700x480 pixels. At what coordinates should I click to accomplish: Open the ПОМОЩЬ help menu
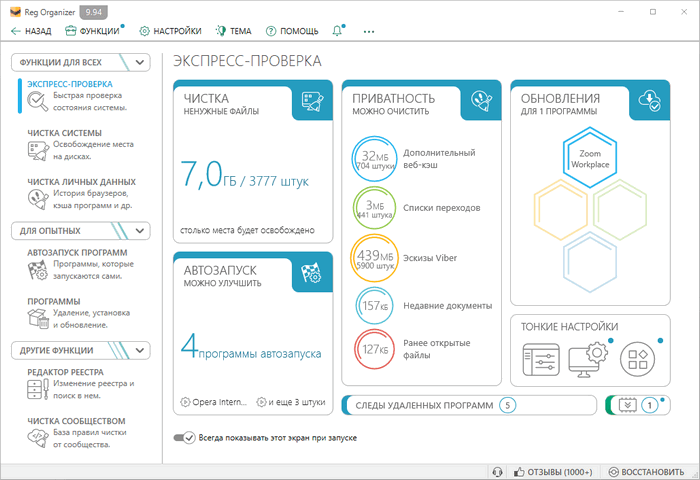click(292, 31)
